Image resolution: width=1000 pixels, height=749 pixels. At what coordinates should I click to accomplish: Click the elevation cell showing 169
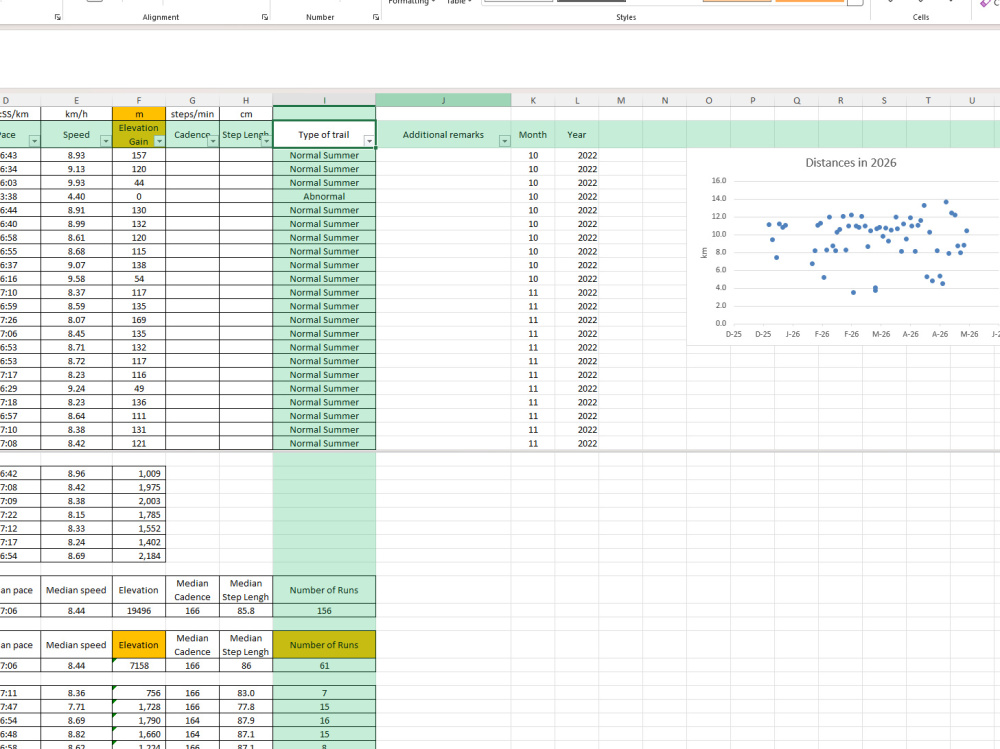pyautogui.click(x=139, y=320)
